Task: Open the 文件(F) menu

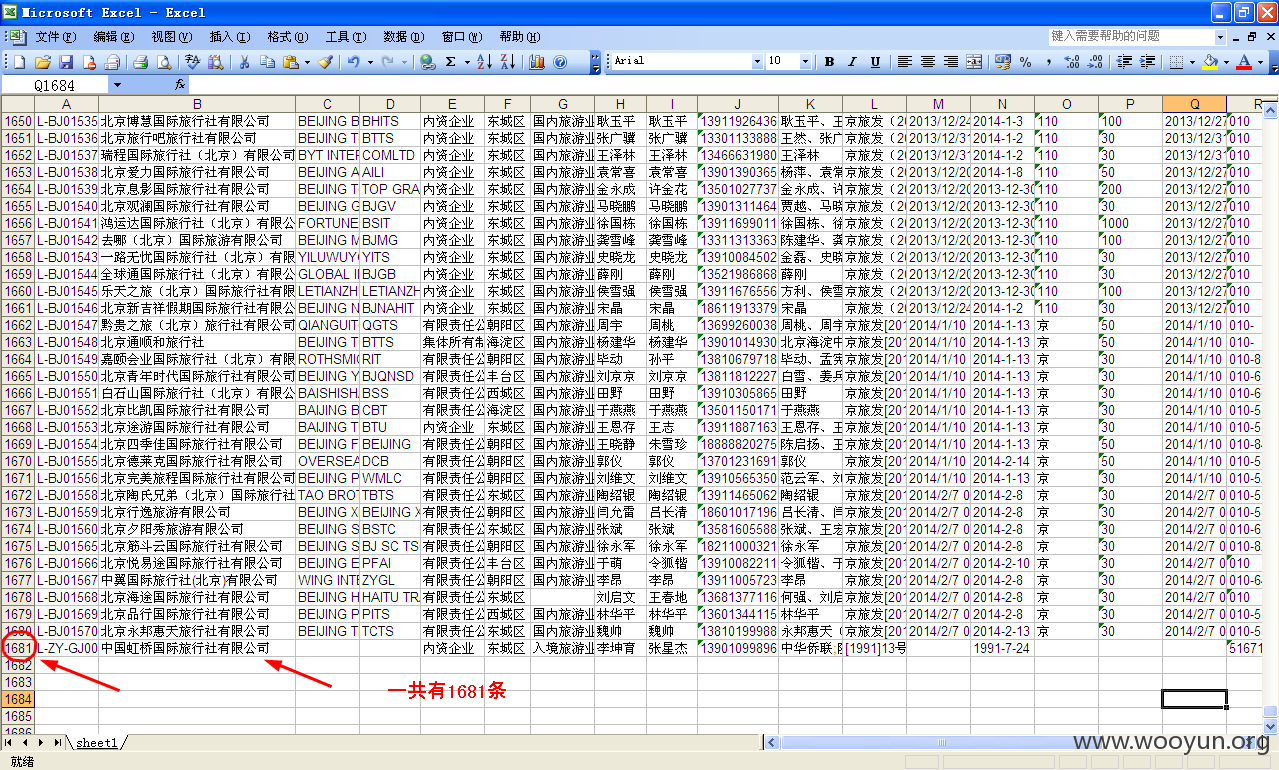Action: [55, 37]
